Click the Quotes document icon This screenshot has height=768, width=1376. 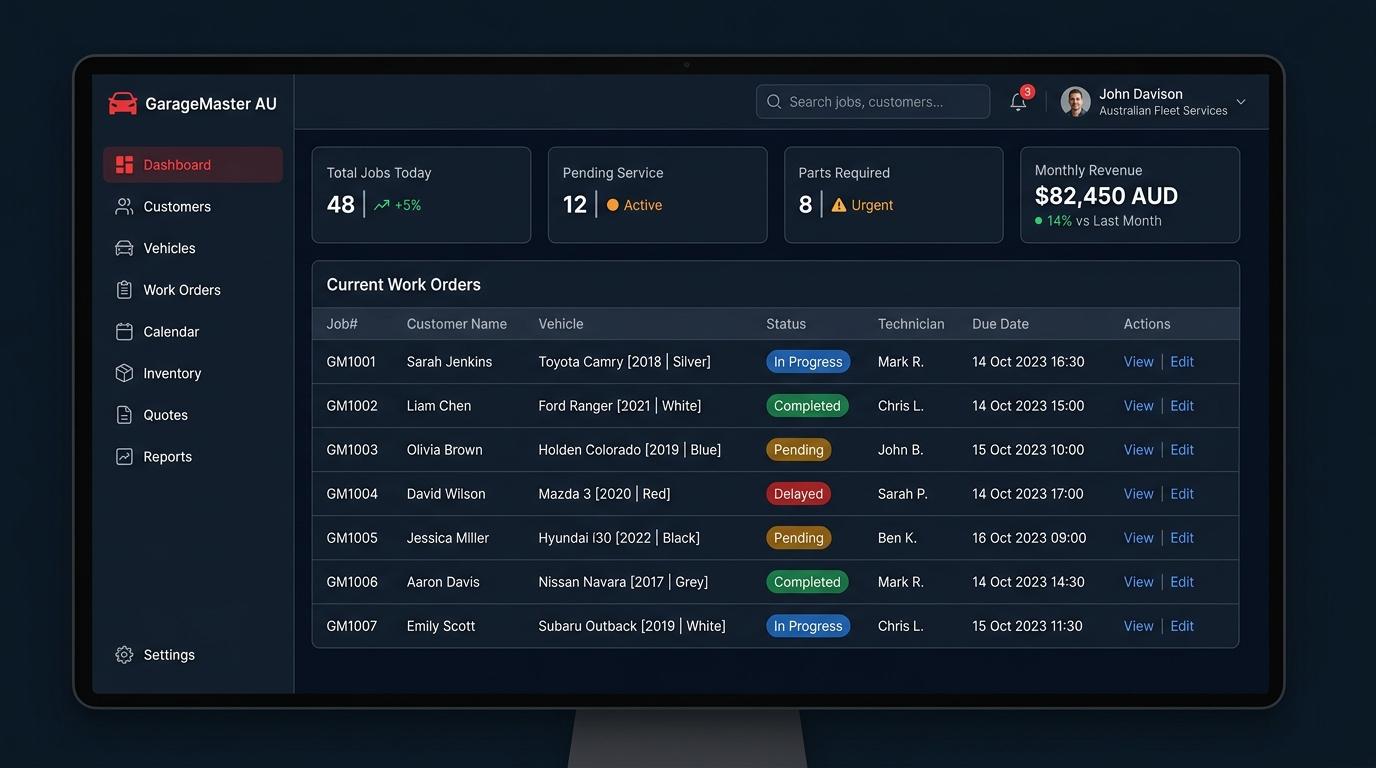pyautogui.click(x=124, y=415)
